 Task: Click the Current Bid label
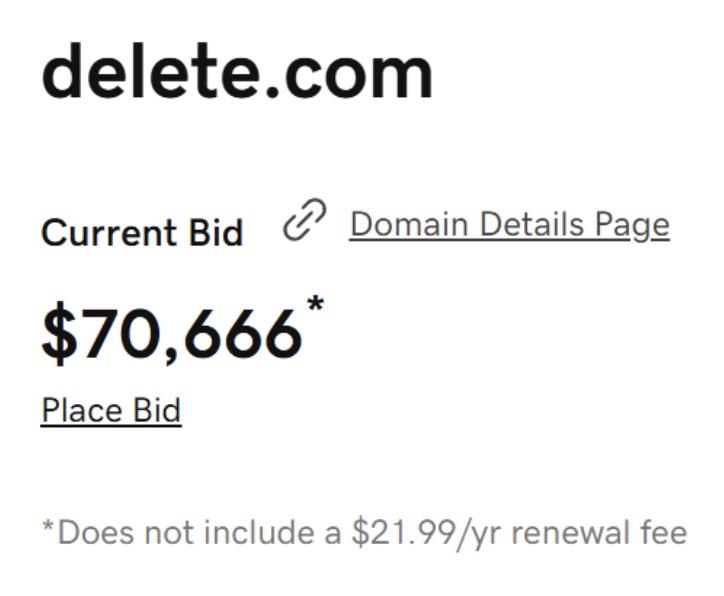pos(142,232)
